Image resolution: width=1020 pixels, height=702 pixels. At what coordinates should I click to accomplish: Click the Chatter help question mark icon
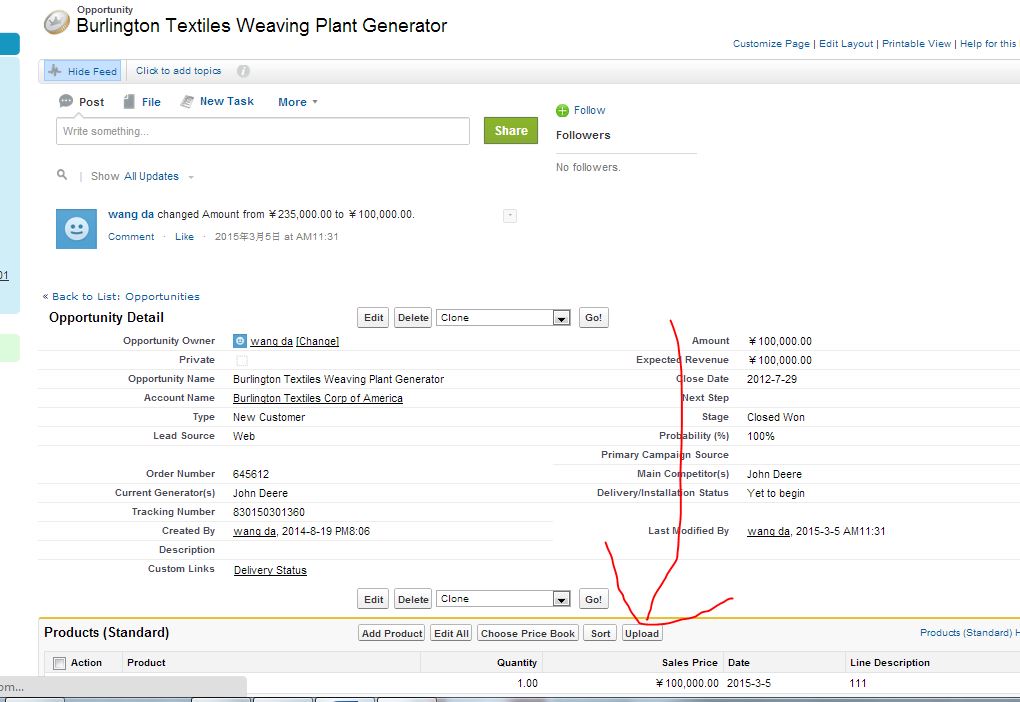243,71
